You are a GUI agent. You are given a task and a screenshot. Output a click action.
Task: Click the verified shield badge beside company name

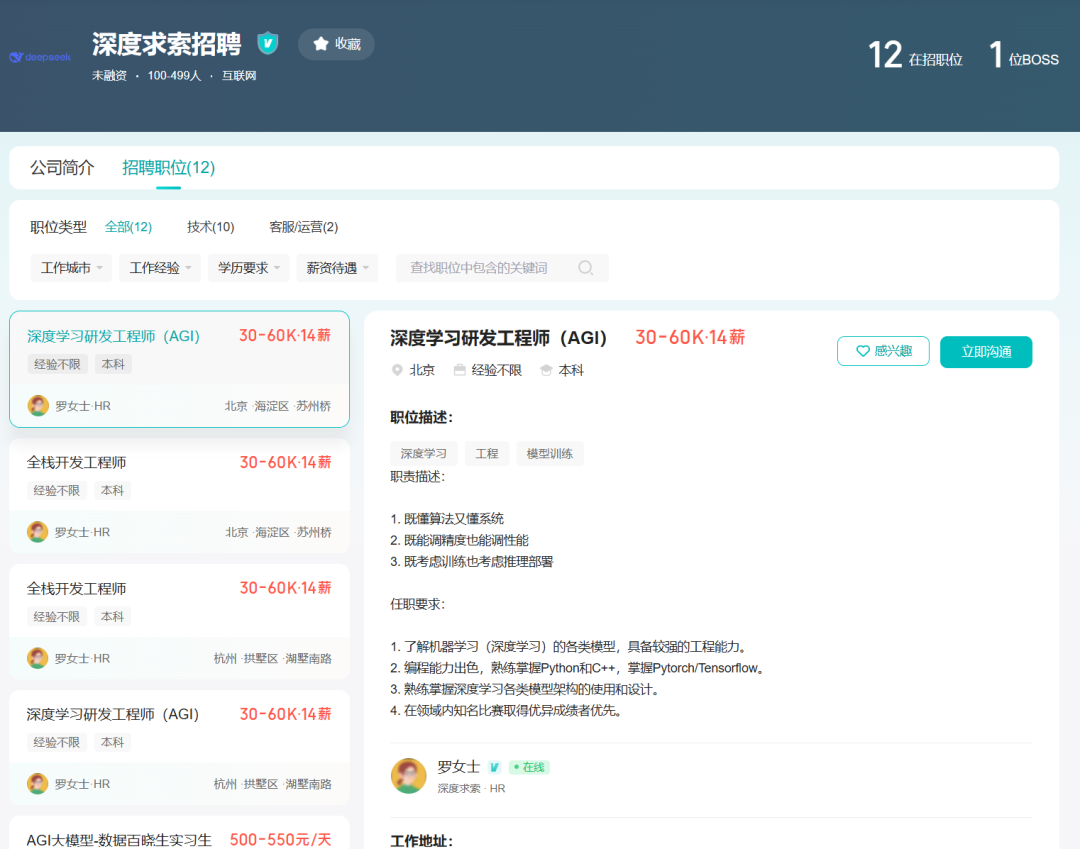pyautogui.click(x=267, y=43)
